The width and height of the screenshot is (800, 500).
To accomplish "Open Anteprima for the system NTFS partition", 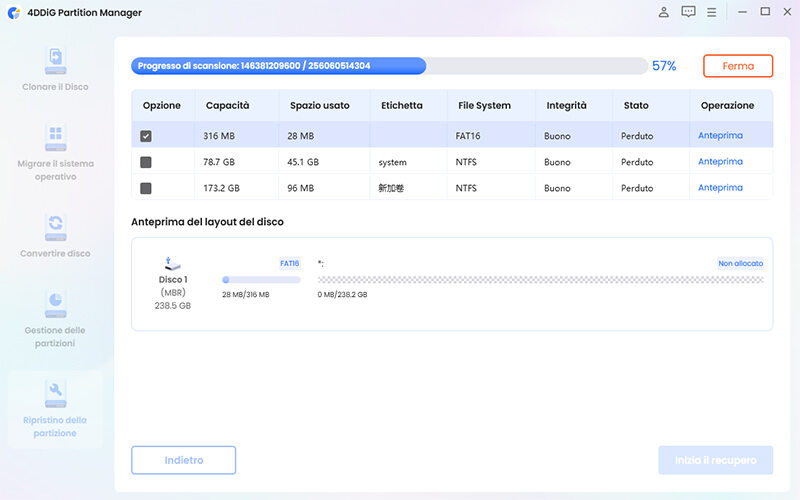I will click(720, 162).
